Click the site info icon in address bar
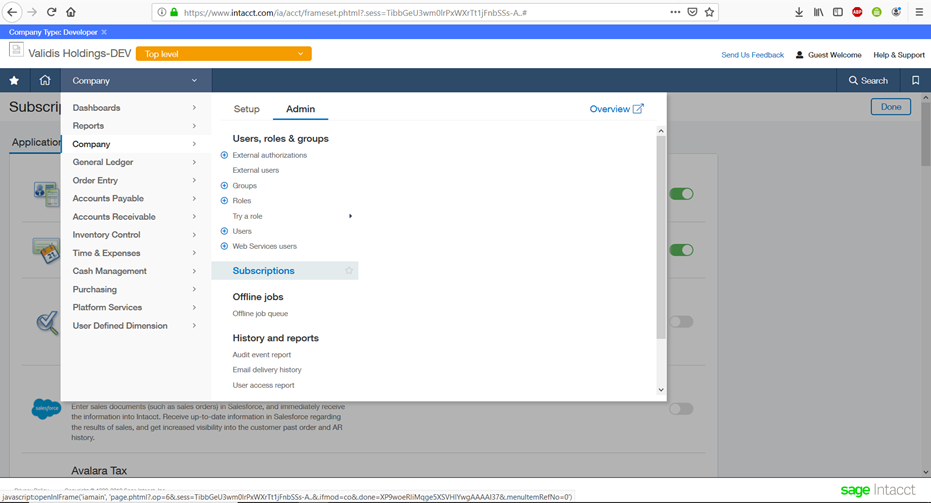 click(162, 12)
